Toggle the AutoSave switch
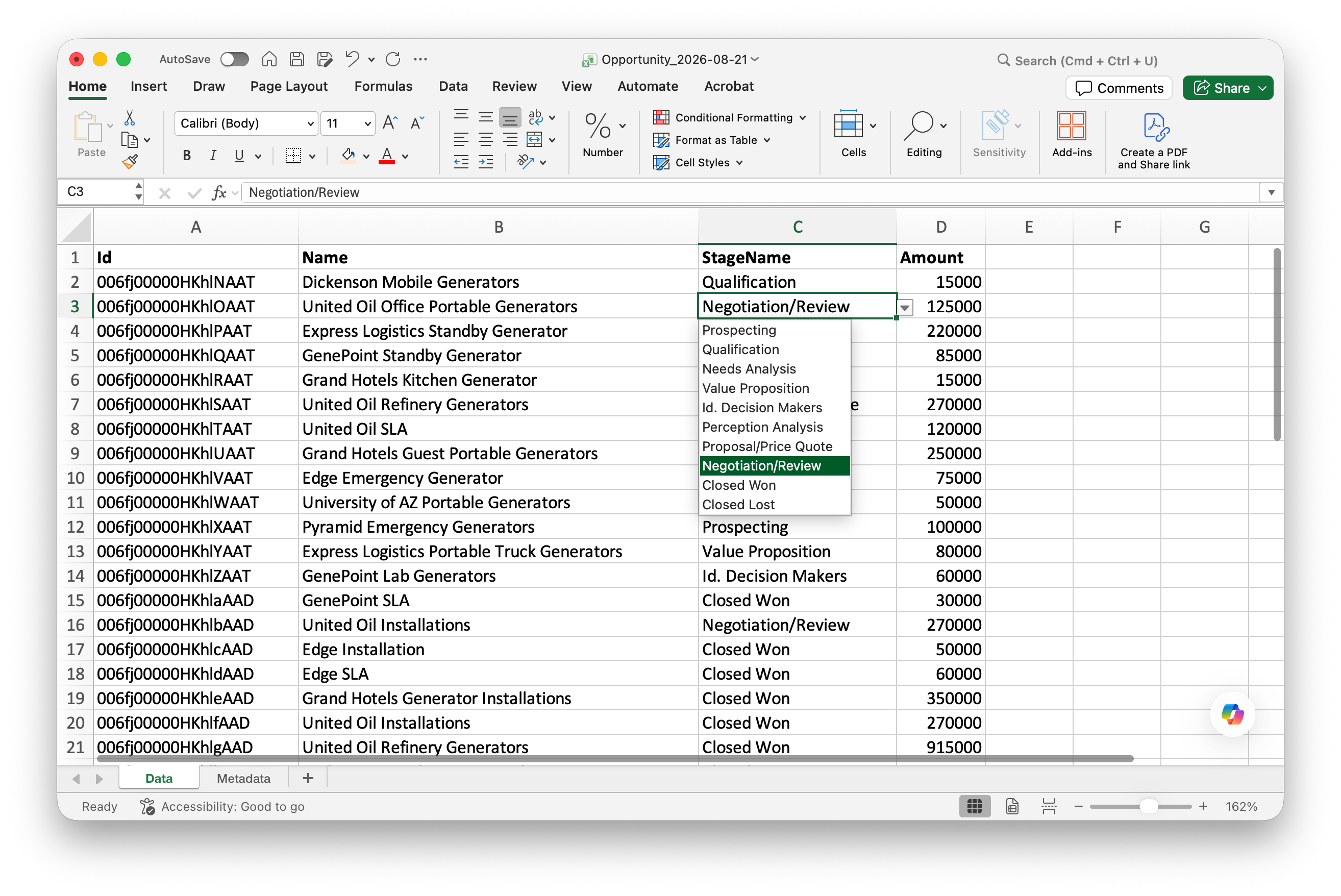Image resolution: width=1341 pixels, height=896 pixels. [x=234, y=59]
